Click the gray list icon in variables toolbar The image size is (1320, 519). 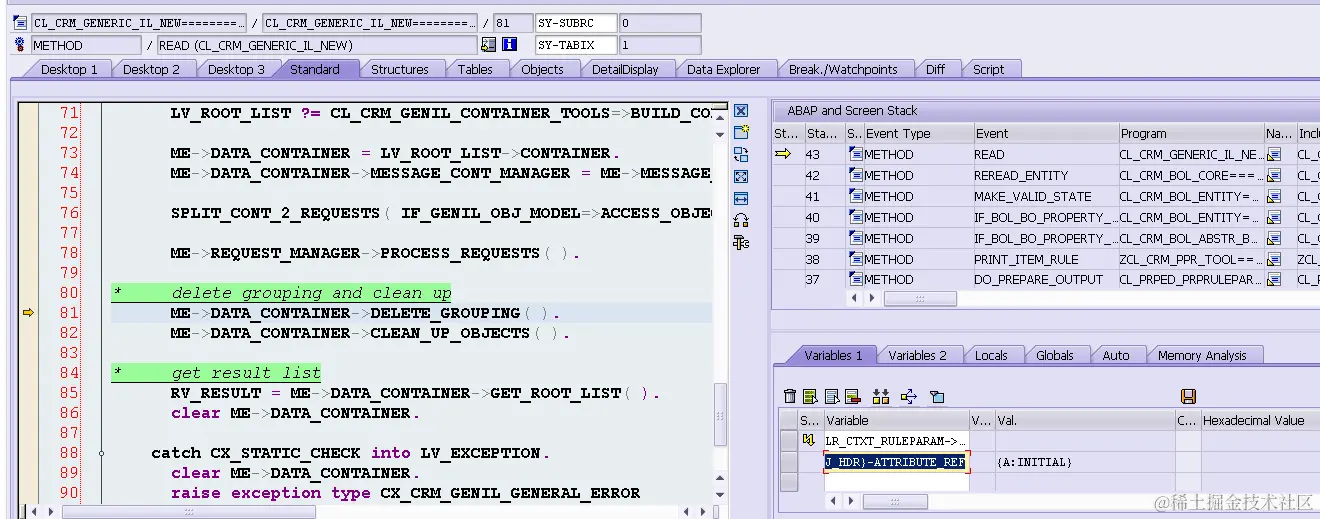click(x=832, y=397)
